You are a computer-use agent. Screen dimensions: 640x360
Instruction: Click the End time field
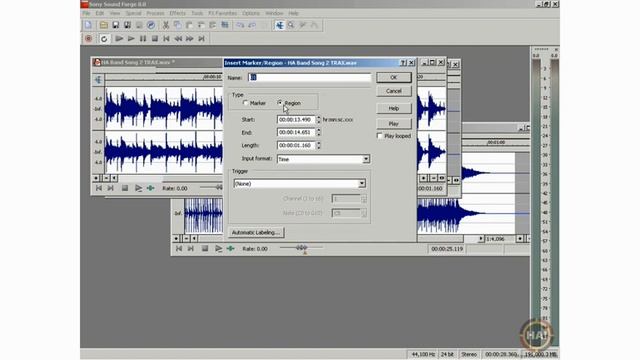[x=296, y=132]
